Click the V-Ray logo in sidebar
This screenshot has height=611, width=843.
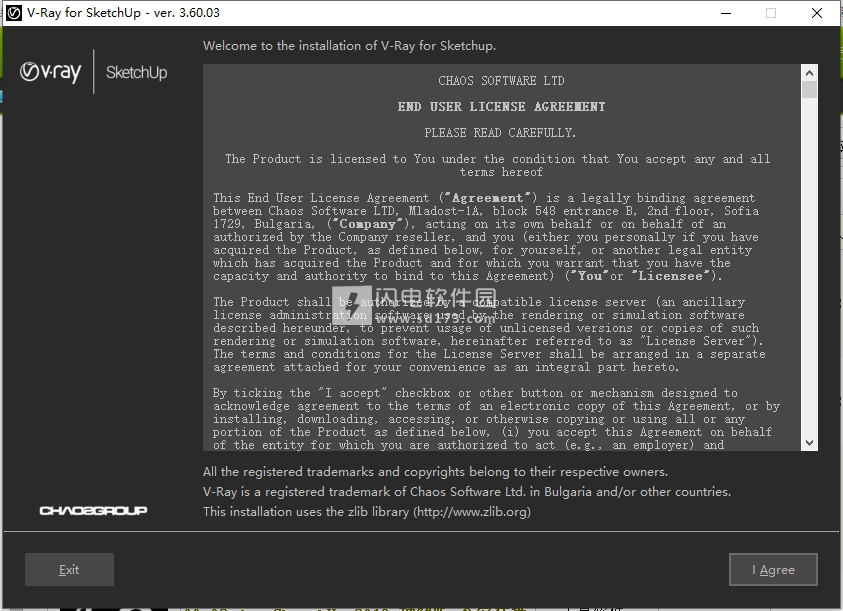point(51,72)
